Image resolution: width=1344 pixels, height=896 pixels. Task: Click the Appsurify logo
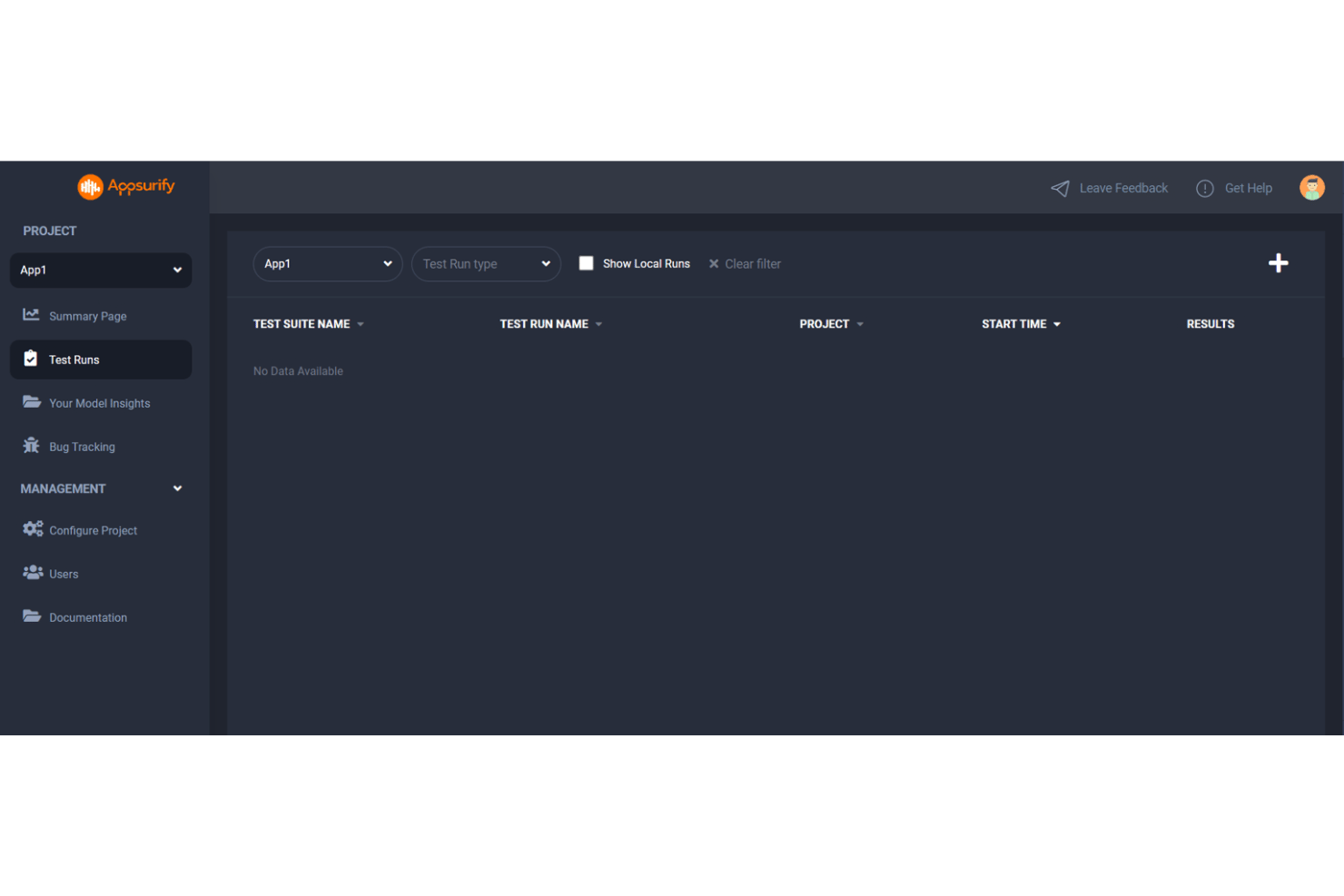tap(126, 186)
